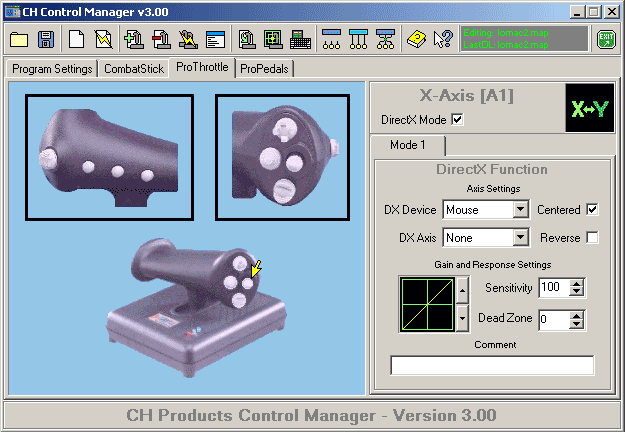Decrease Sensitivity with the down spinner
The width and height of the screenshot is (625, 432).
576,292
